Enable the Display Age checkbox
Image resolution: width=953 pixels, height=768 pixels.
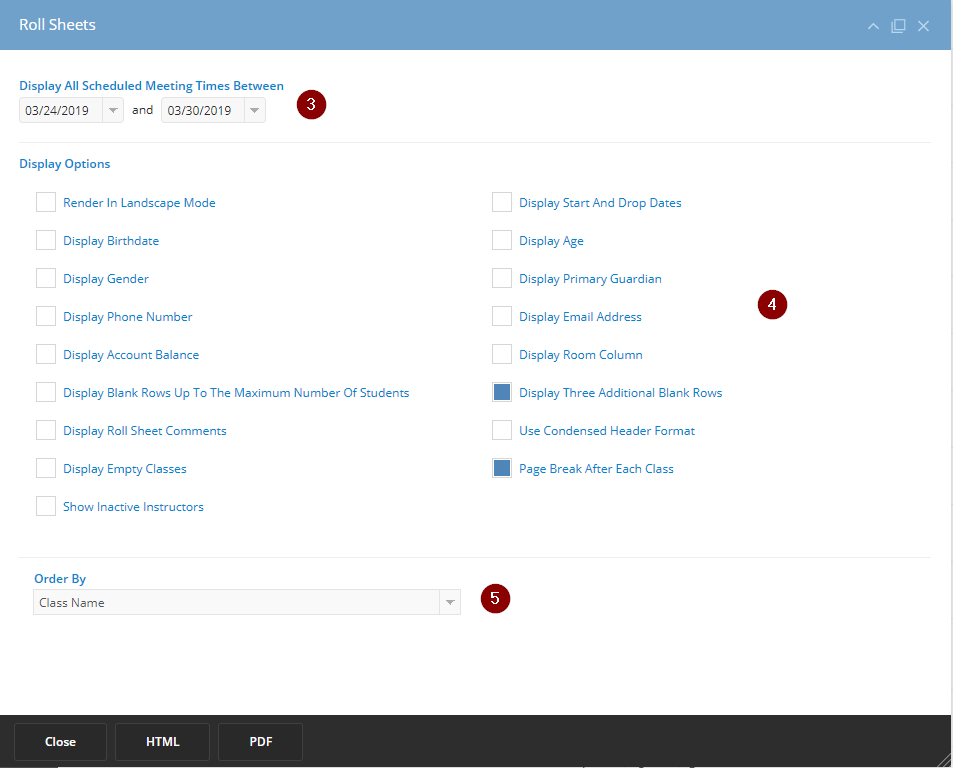[x=501, y=240]
